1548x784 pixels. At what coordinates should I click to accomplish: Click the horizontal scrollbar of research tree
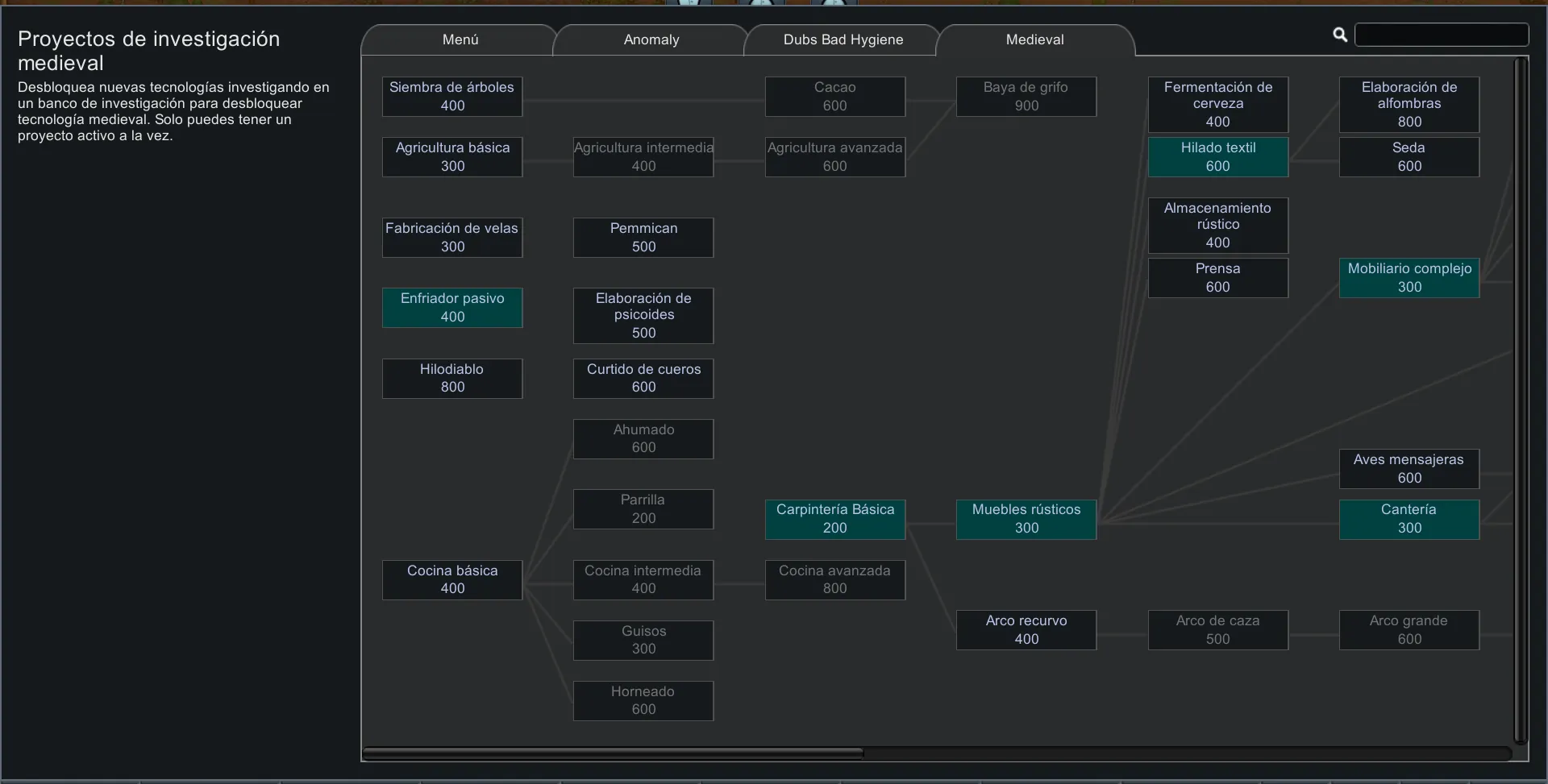[613, 753]
